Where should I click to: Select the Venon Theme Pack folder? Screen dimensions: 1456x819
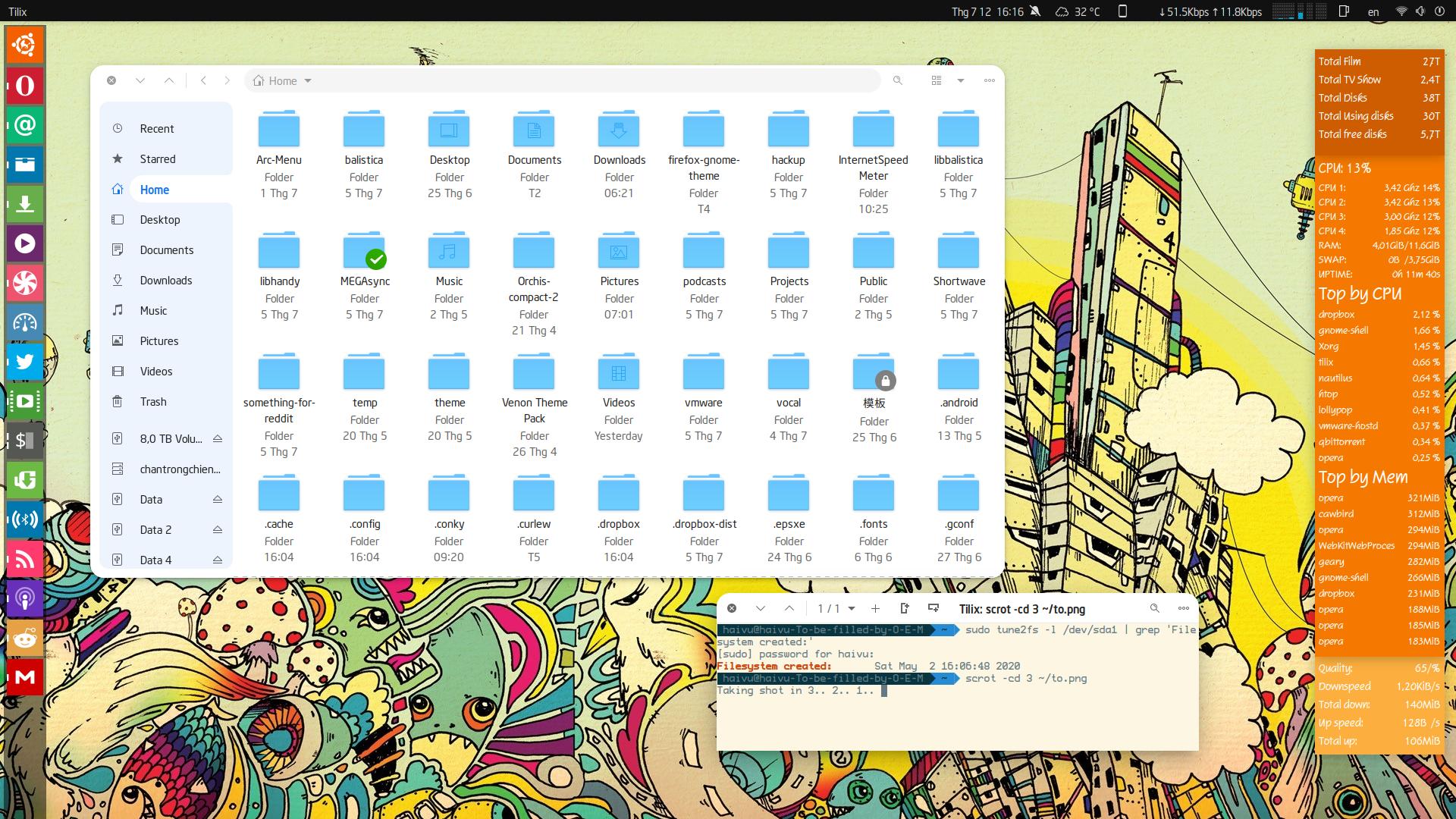coord(535,405)
